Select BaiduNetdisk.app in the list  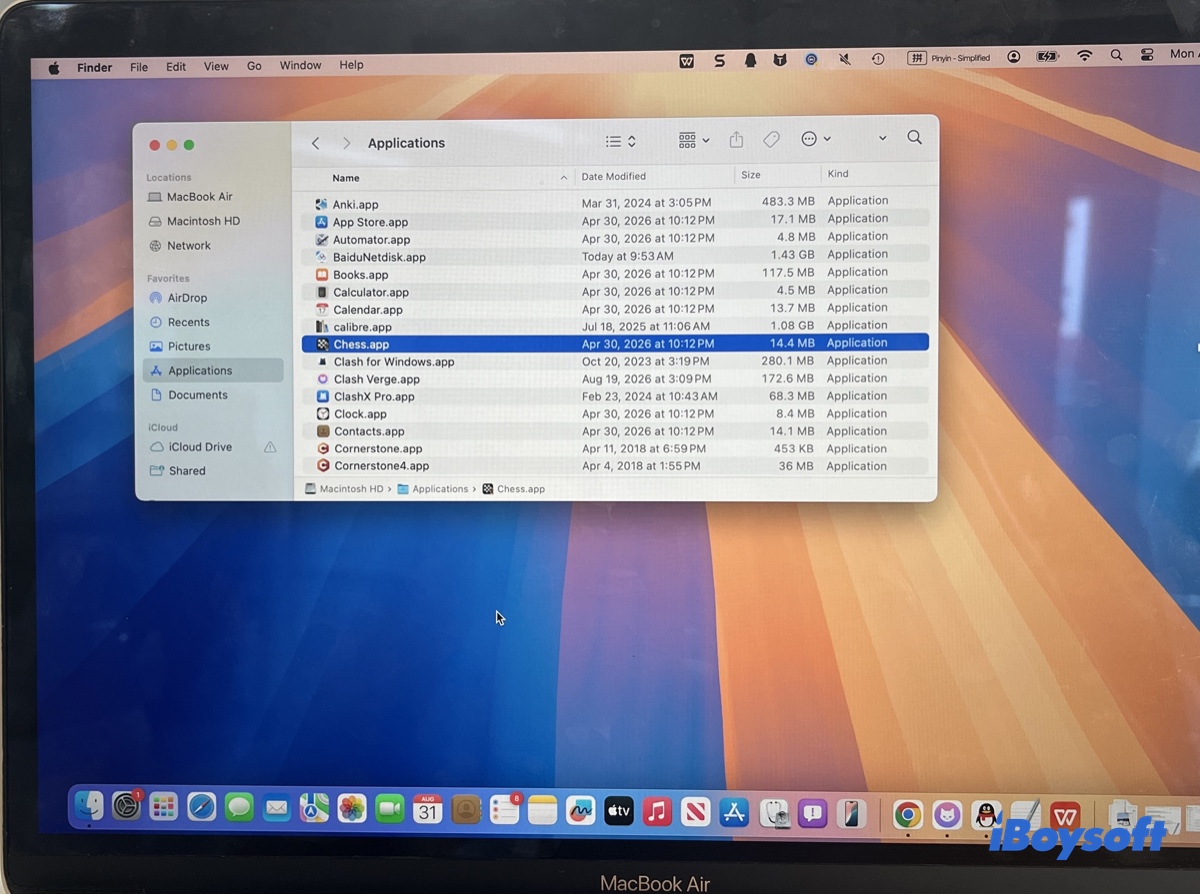615,256
